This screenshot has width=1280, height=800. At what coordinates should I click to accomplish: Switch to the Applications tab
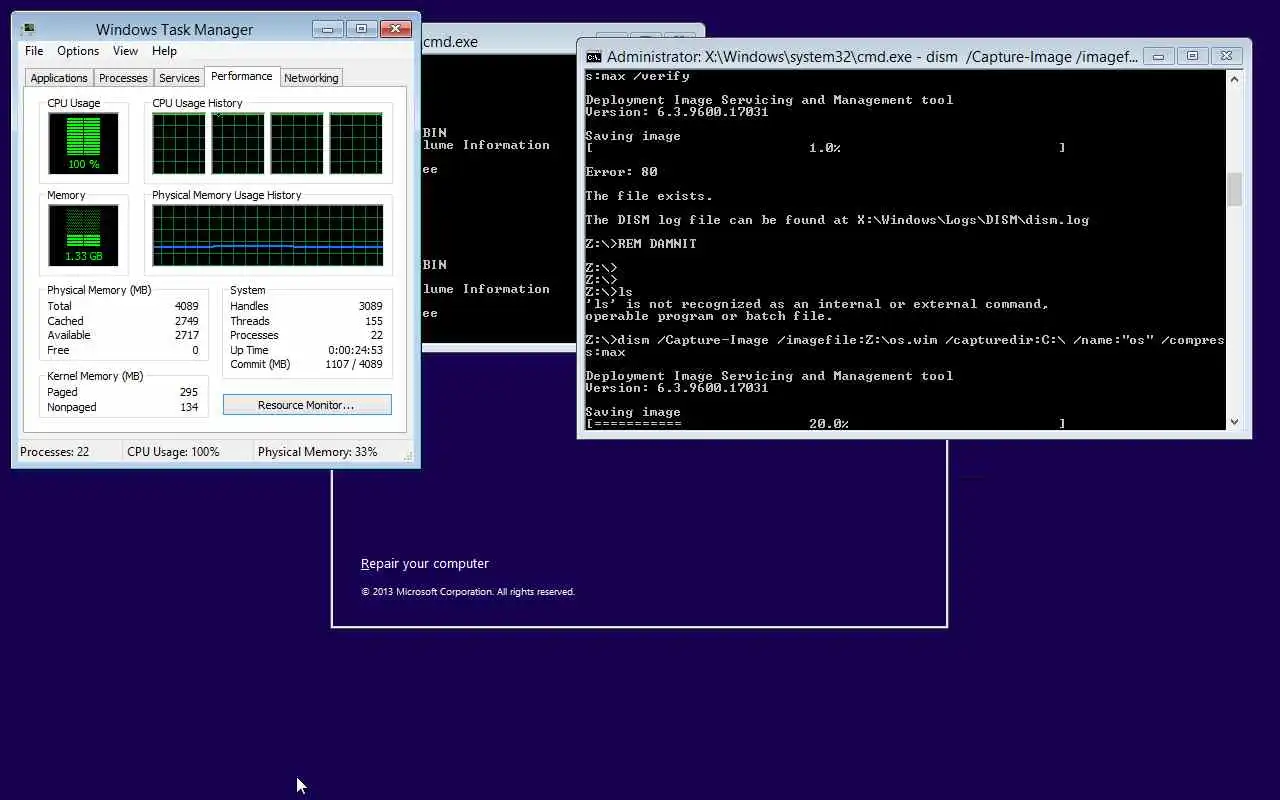coord(59,78)
